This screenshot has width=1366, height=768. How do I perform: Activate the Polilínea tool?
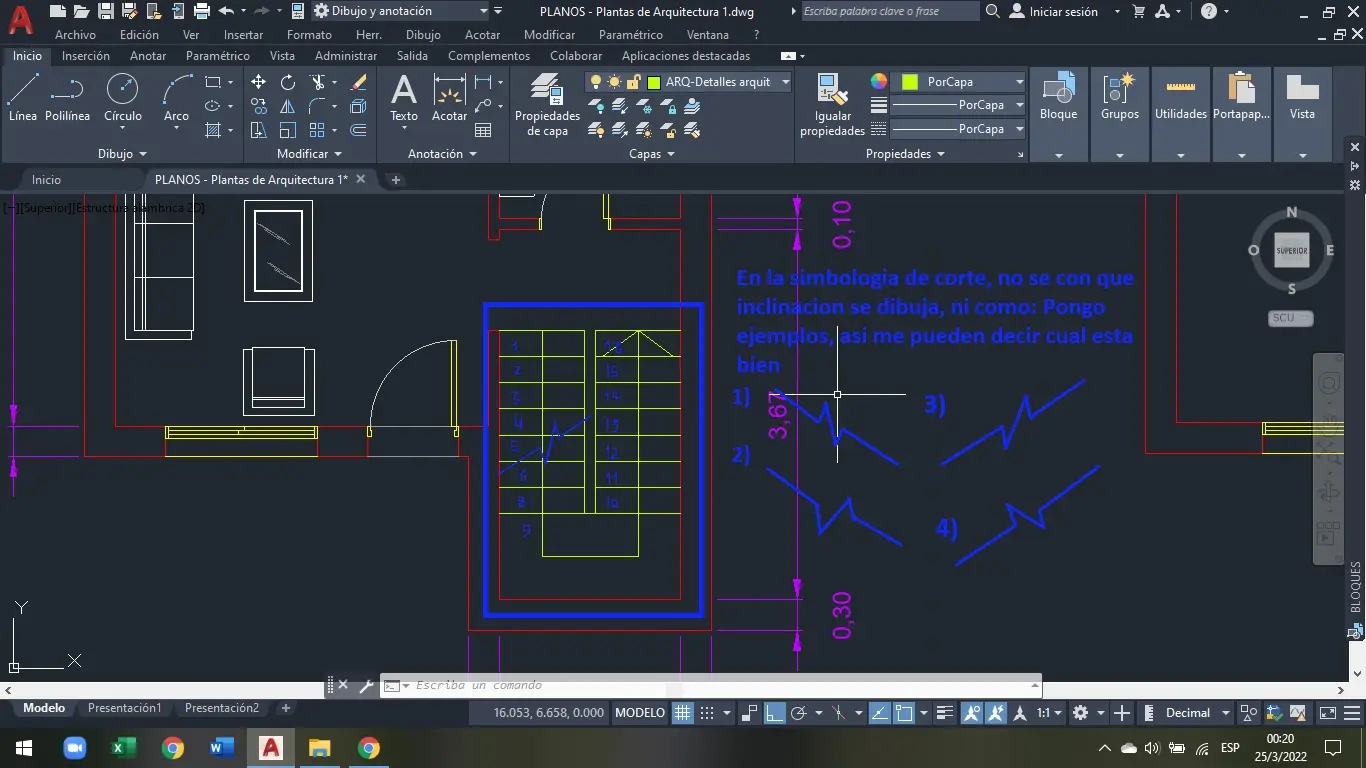(67, 100)
